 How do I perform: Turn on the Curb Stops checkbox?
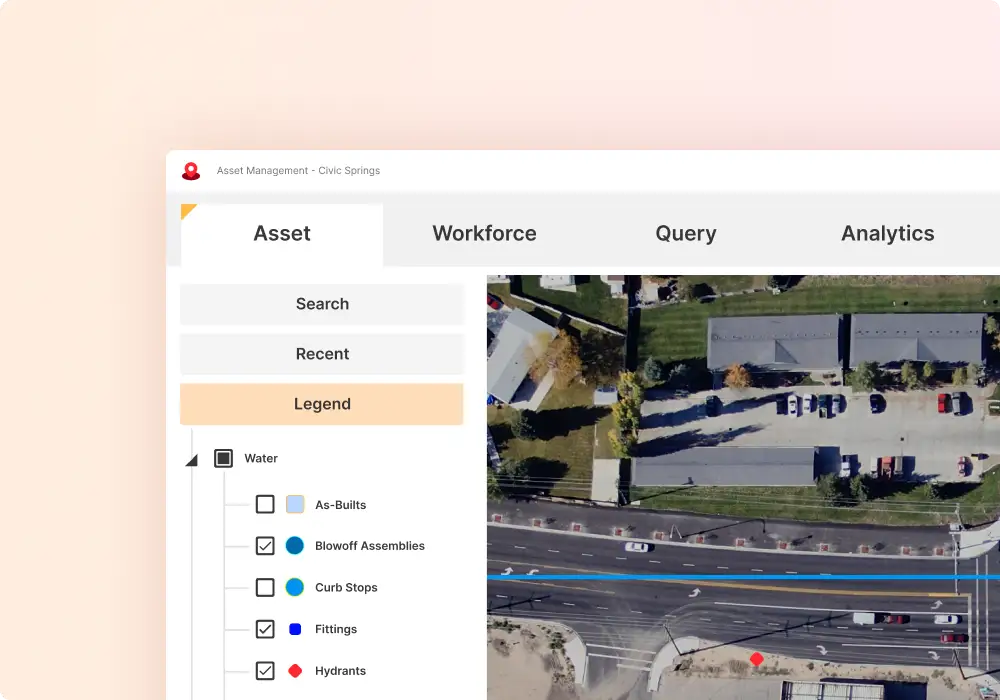tap(265, 587)
